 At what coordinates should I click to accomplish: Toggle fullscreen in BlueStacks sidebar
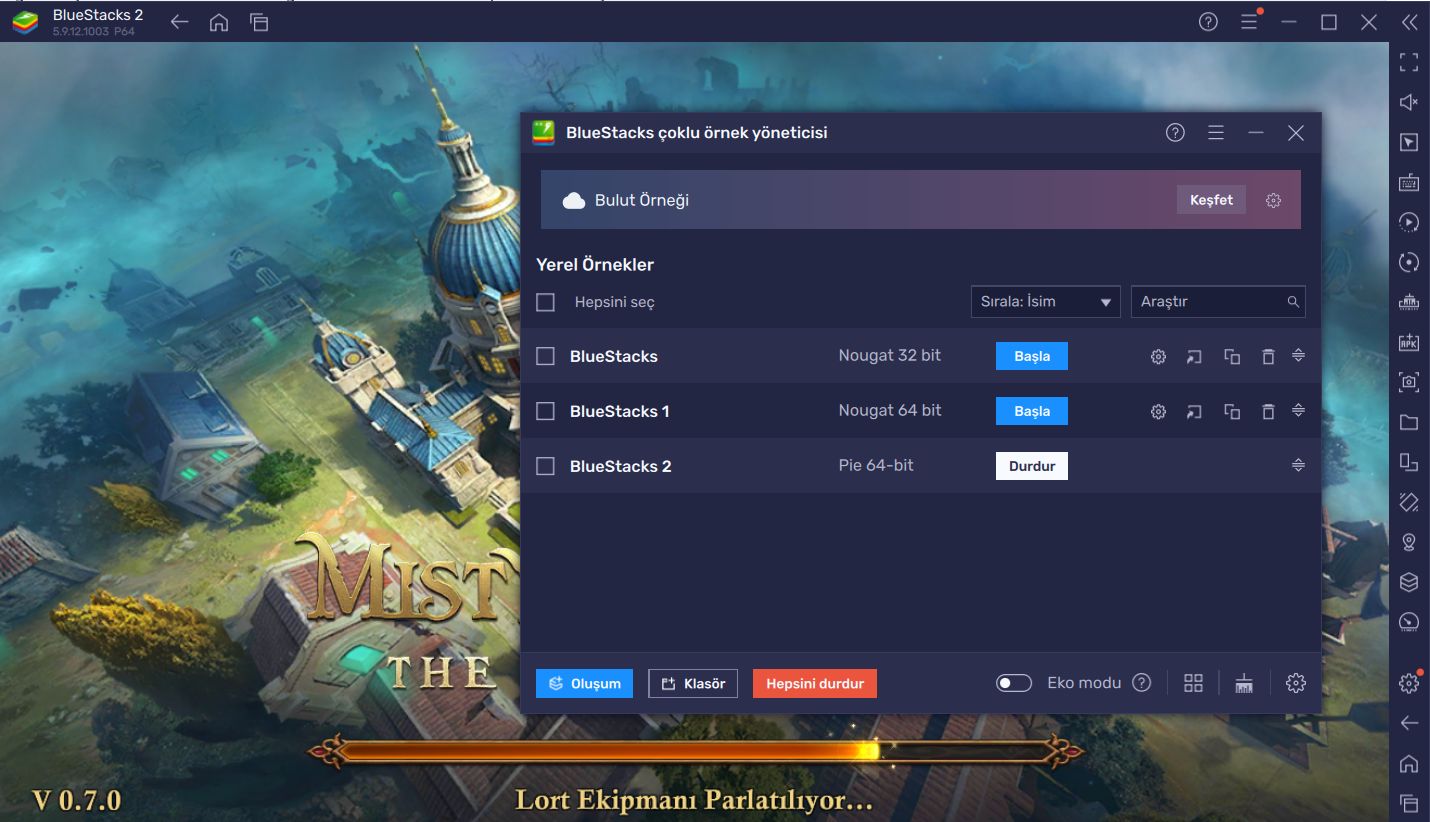(1409, 62)
